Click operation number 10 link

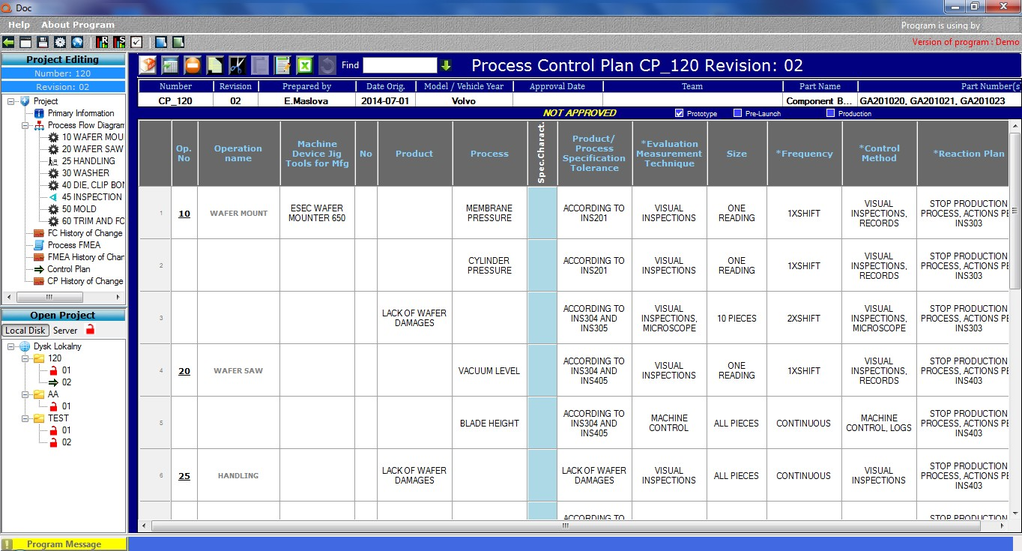pyautogui.click(x=184, y=213)
